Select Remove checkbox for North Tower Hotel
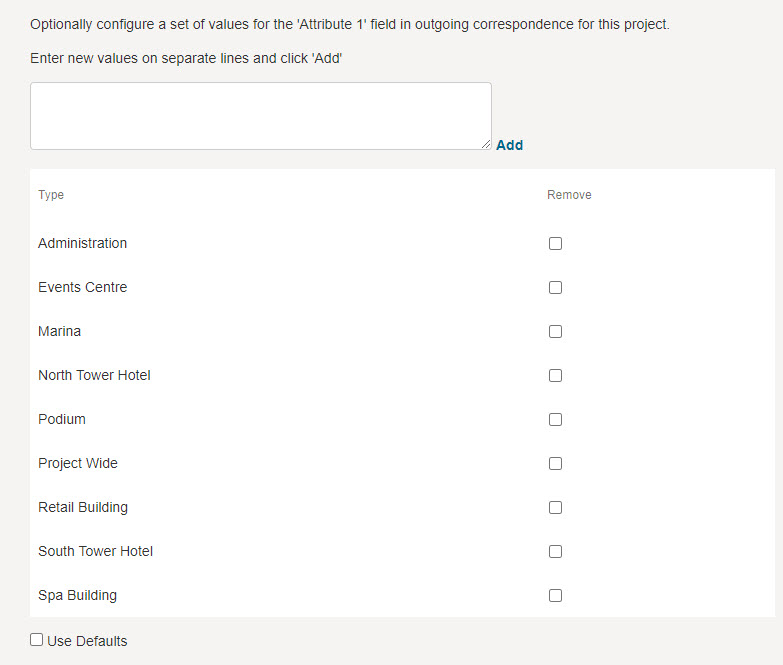 (x=555, y=375)
